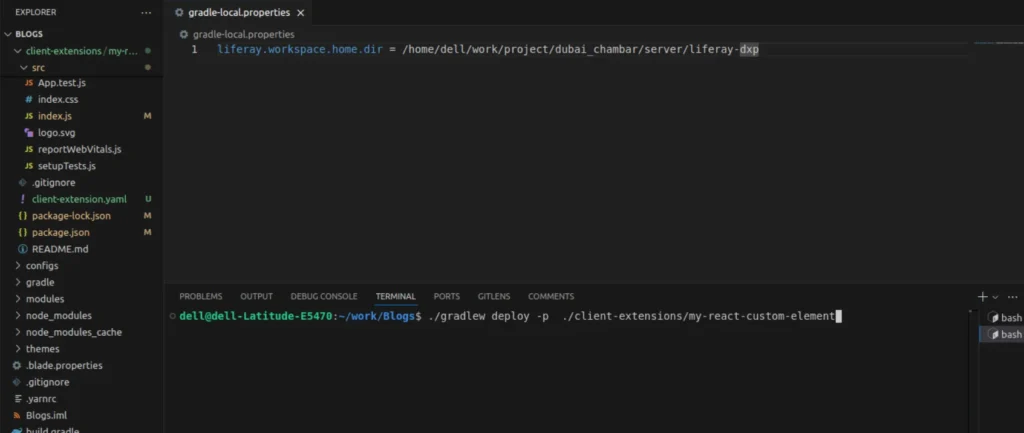
Task: Open index.js file
Action: point(55,116)
